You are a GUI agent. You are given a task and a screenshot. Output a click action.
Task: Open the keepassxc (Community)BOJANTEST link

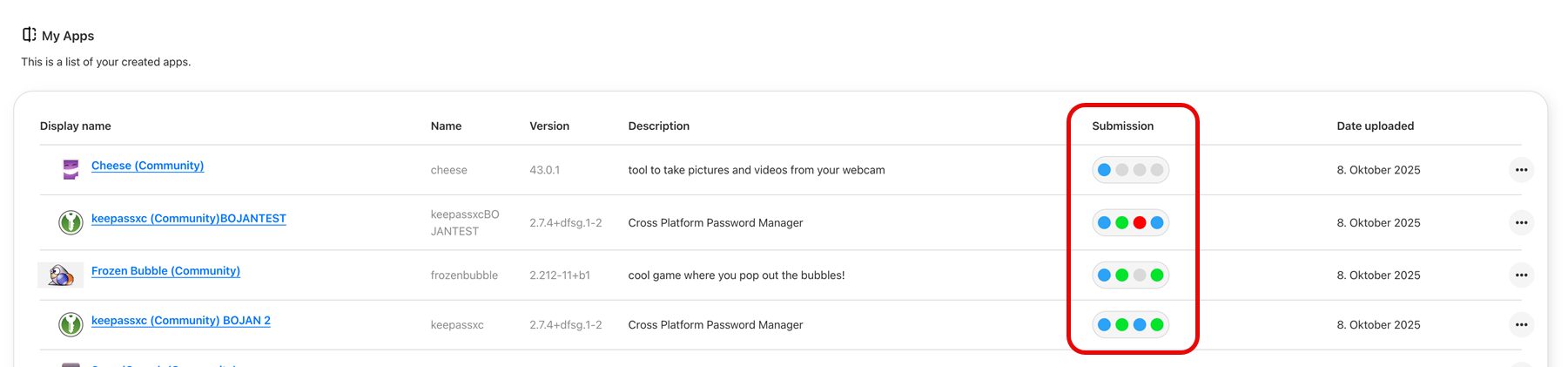[x=188, y=219]
